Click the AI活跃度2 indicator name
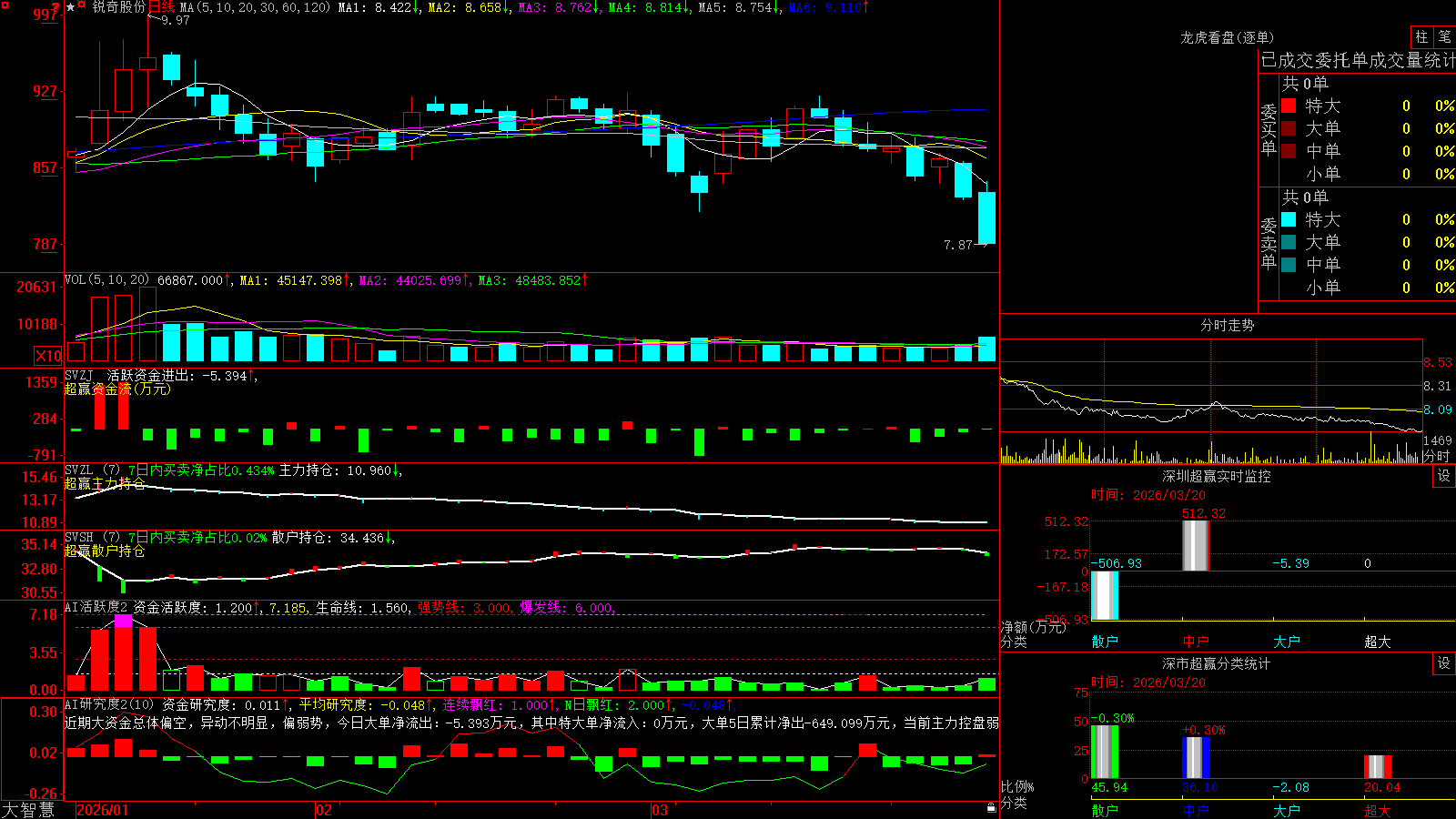1456x819 pixels. [x=96, y=607]
